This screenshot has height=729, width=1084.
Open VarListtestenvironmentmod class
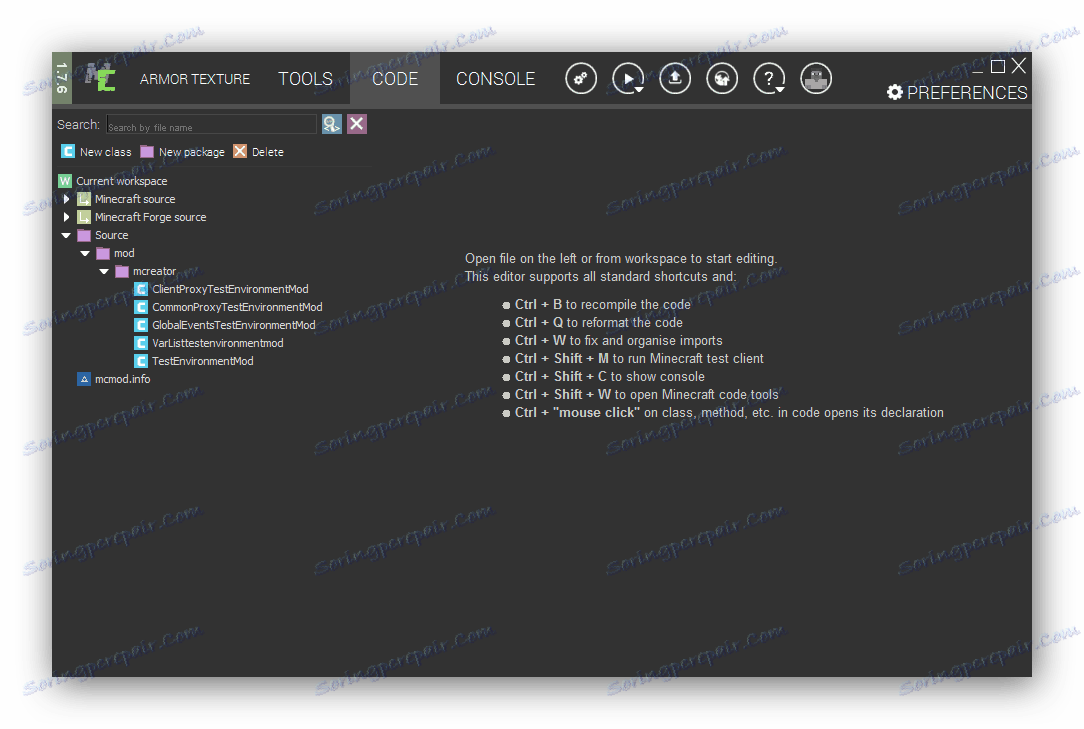pyautogui.click(x=218, y=343)
